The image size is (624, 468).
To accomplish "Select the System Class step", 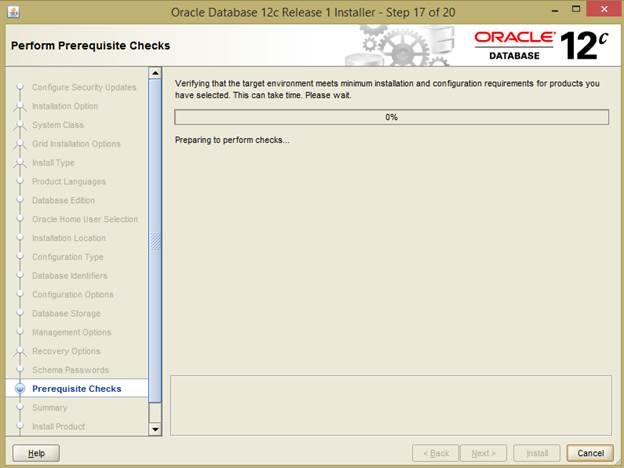I will [58, 125].
